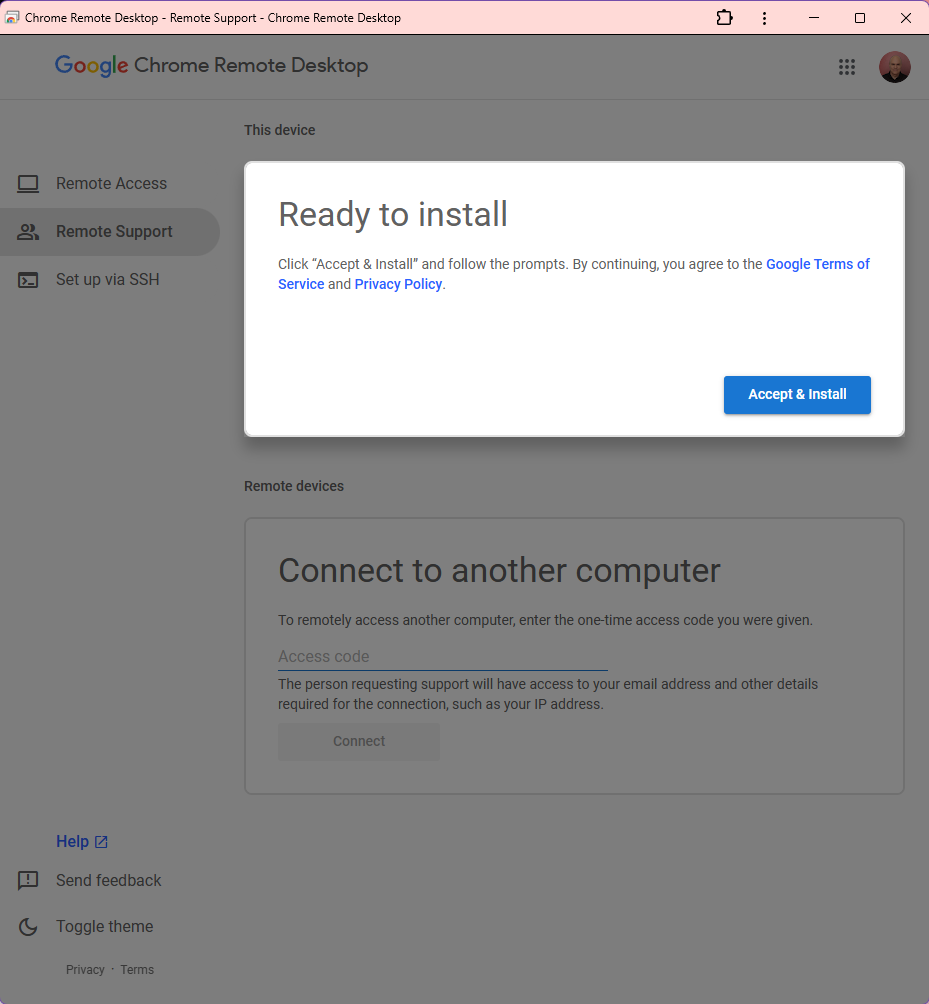Click the Access code input field

pos(442,657)
